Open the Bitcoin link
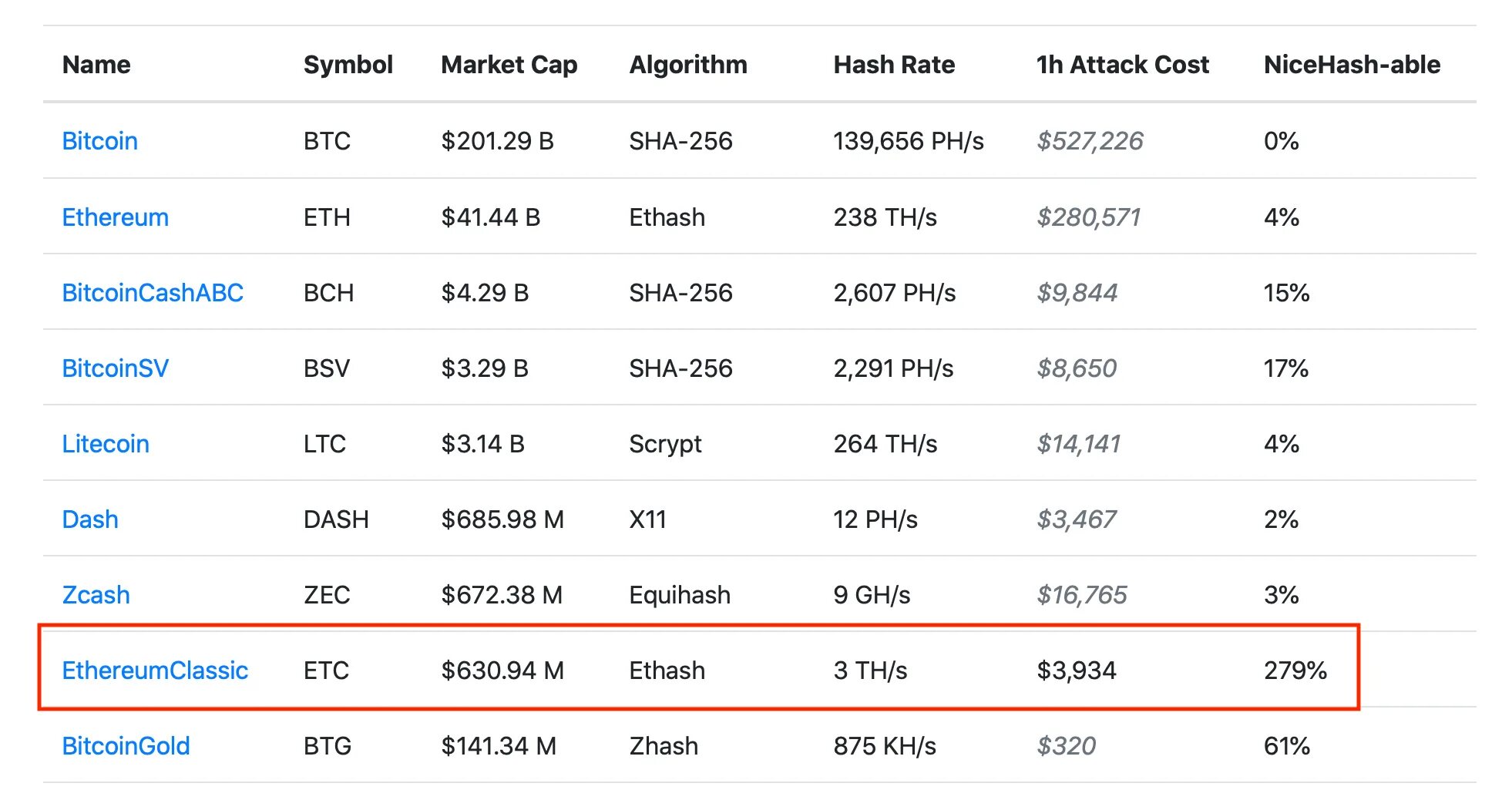Image resolution: width=1512 pixels, height=800 pixels. 99,141
